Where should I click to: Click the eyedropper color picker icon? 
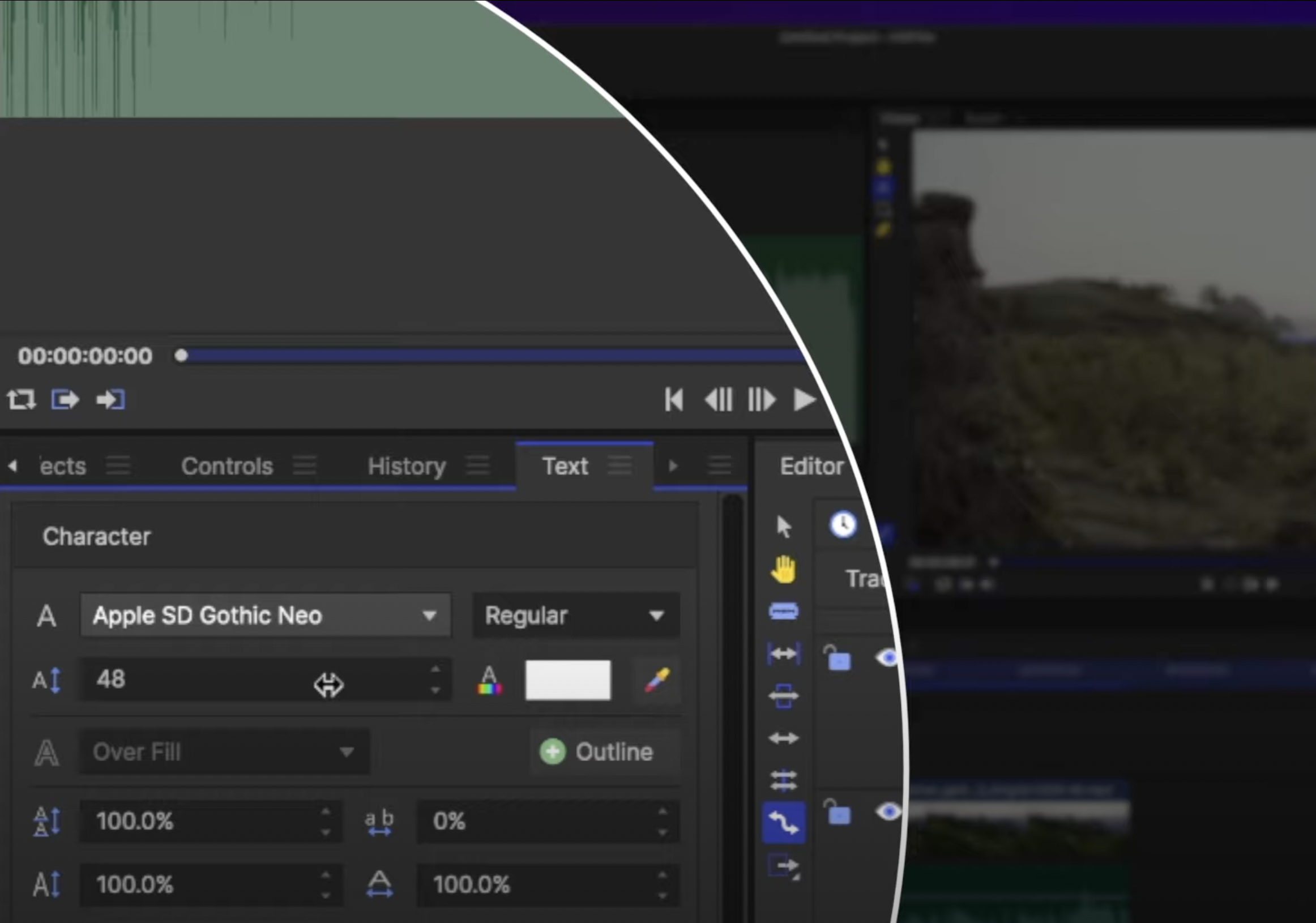tap(657, 680)
